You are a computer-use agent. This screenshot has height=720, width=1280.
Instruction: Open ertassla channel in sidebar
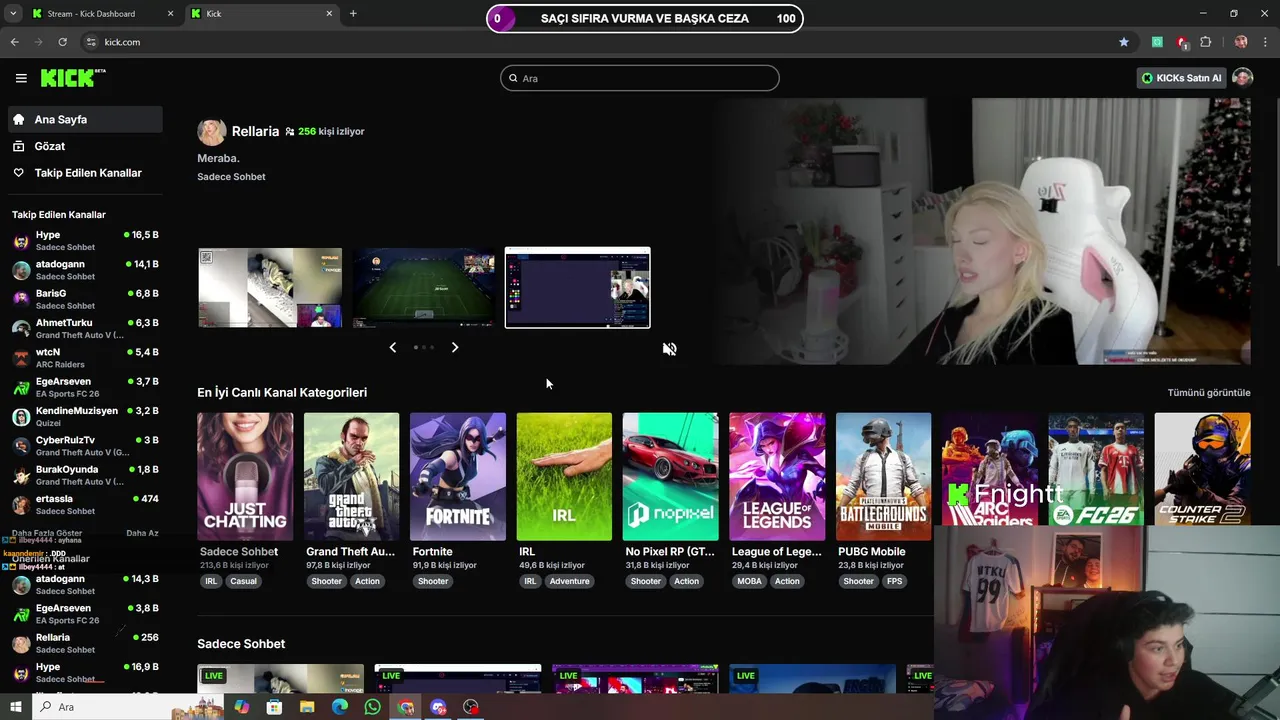coord(85,504)
